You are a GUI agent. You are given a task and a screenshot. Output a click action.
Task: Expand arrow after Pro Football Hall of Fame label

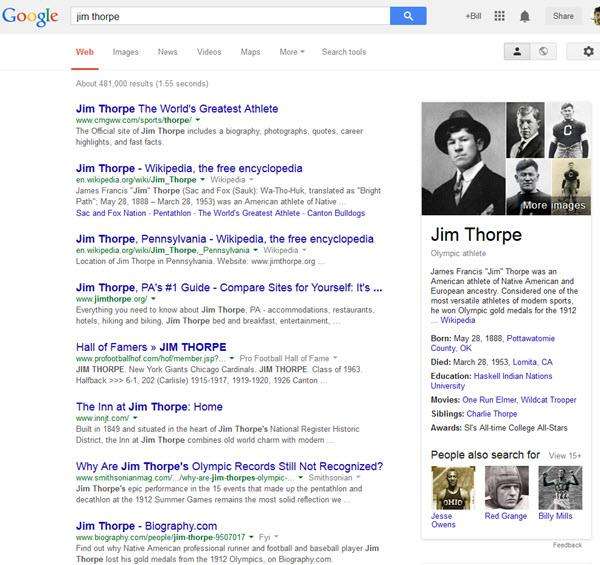(335, 358)
